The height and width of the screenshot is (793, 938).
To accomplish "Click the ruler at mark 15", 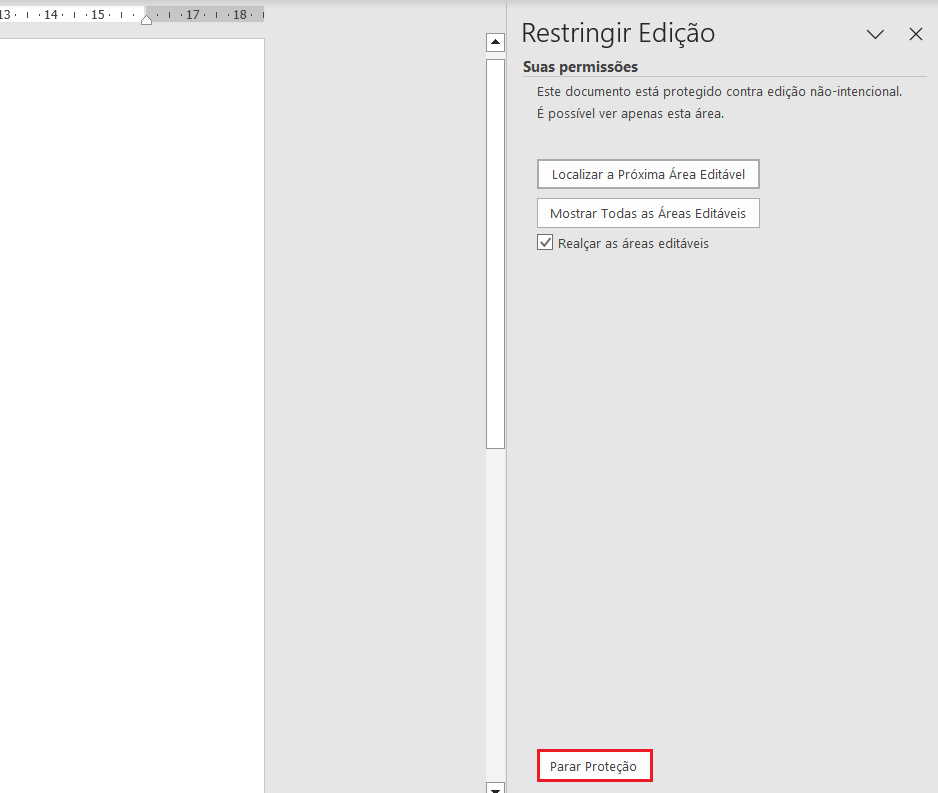I will (97, 15).
